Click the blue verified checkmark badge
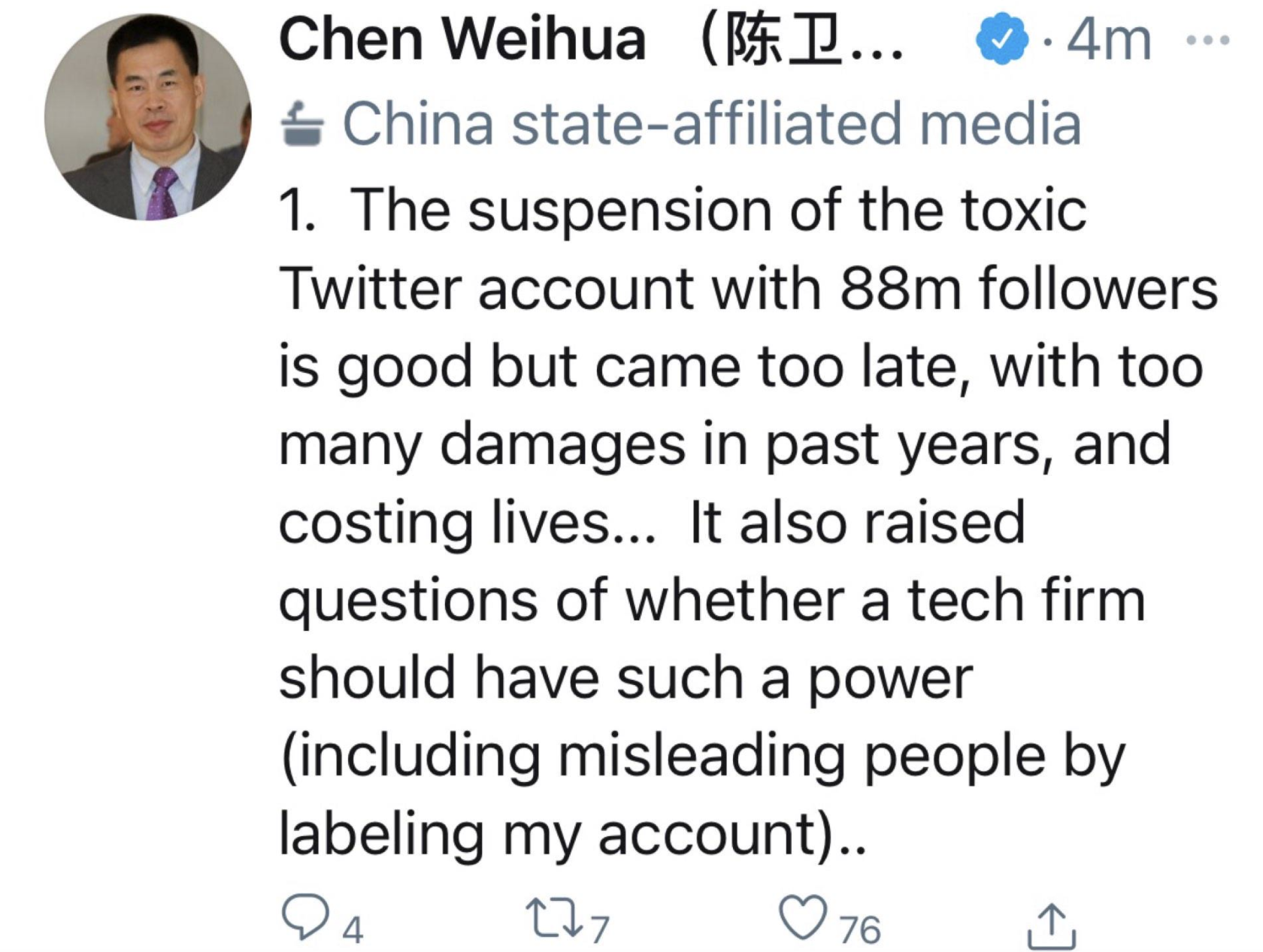The width and height of the screenshot is (1263, 952). pyautogui.click(x=1001, y=41)
